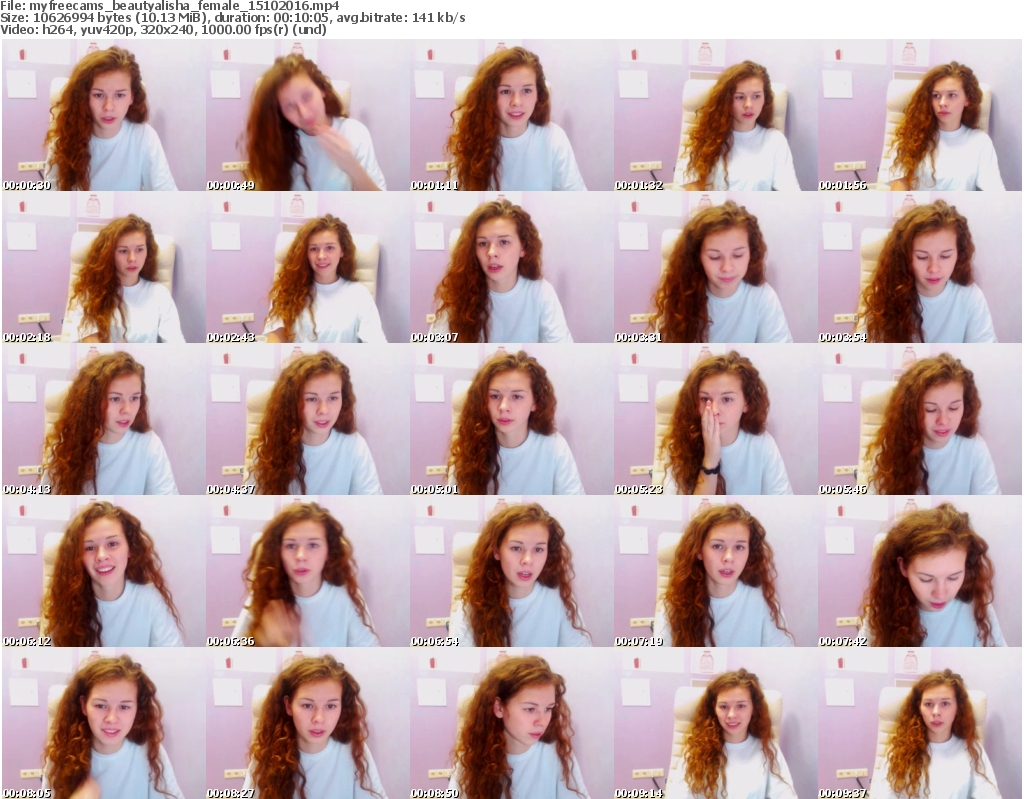This screenshot has height=799, width=1024.
Task: Click the Size and duration info line
Action: tap(232, 18)
